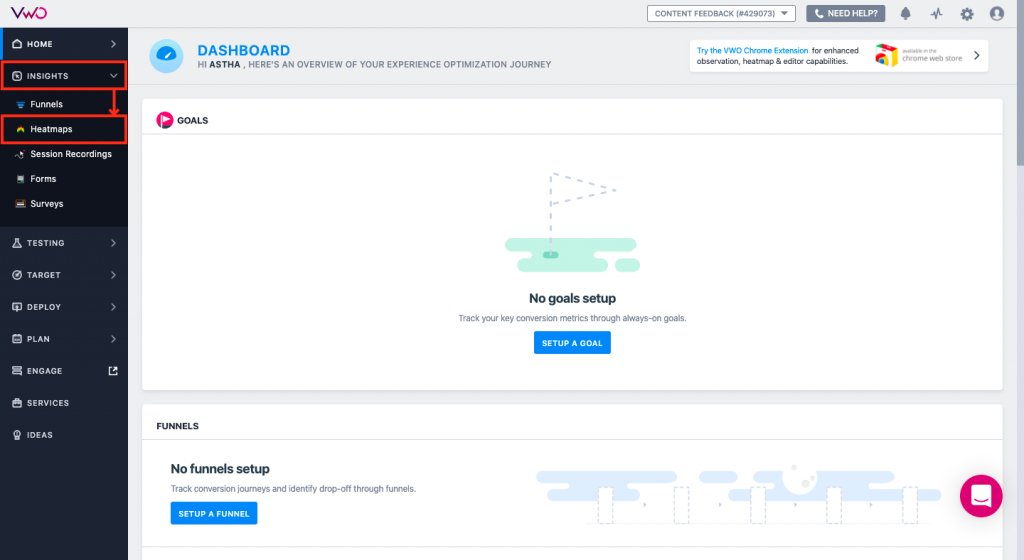Click the Session Recordings icon

(20, 154)
